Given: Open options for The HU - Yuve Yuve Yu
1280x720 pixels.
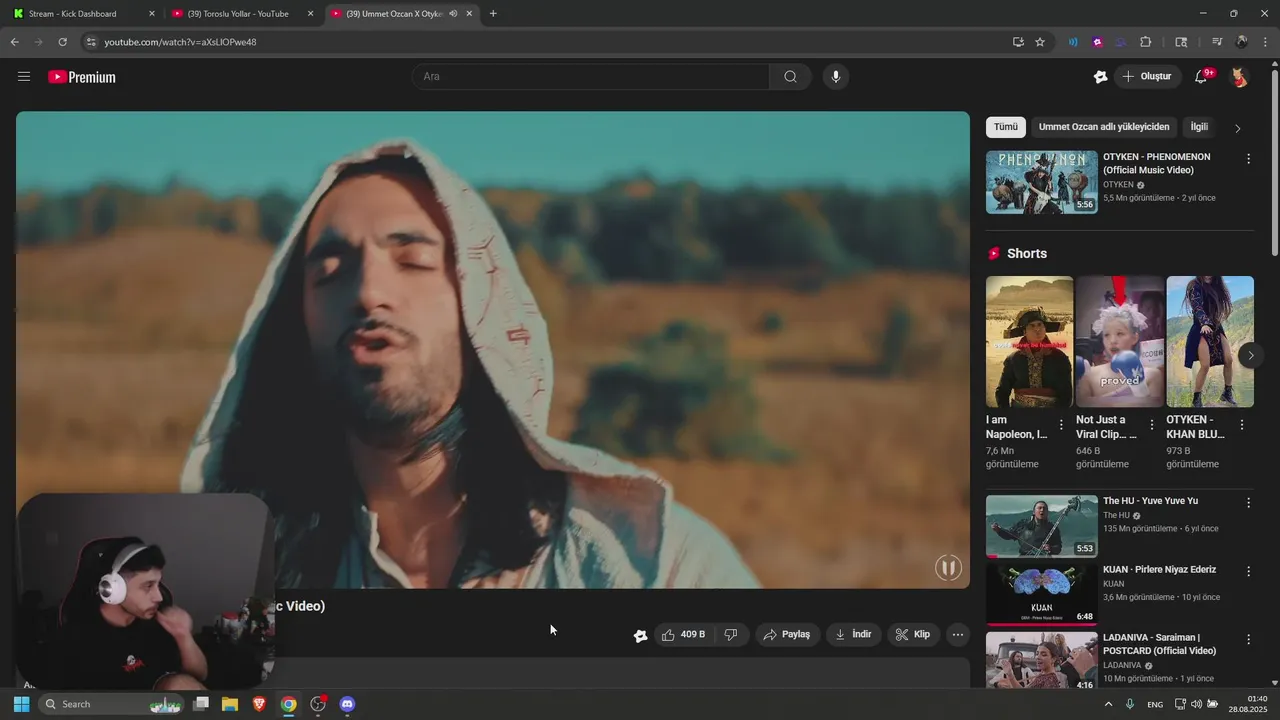Looking at the screenshot, I should click(1248, 503).
